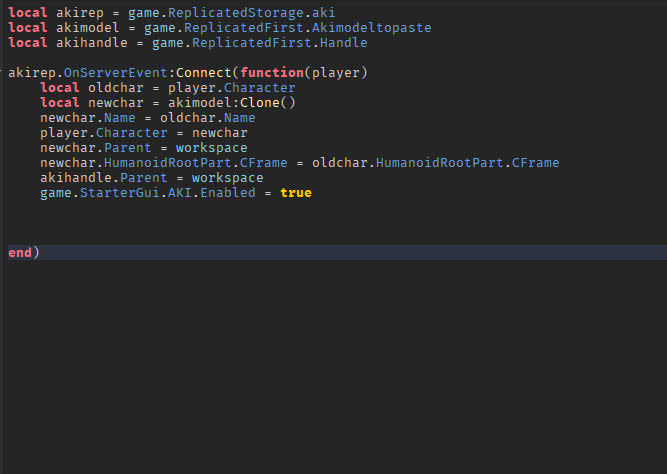Click 'newchar.Name' on the name assignment line
667x474 pixels.
(88, 118)
